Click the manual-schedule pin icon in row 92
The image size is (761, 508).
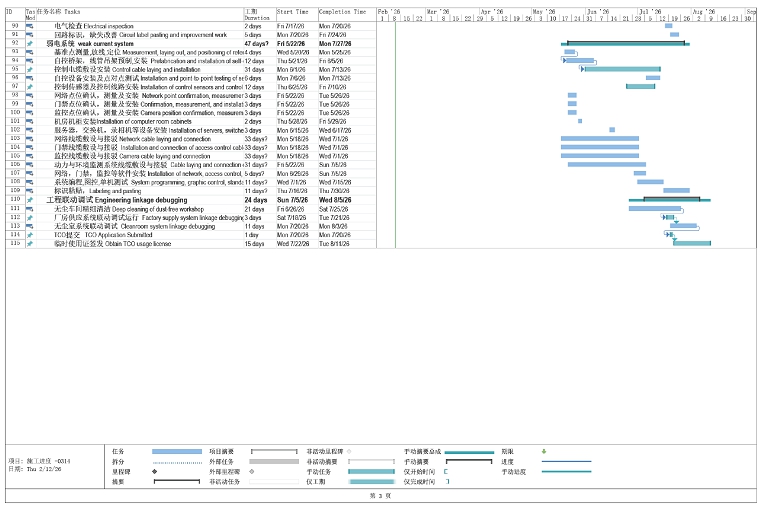point(29,44)
